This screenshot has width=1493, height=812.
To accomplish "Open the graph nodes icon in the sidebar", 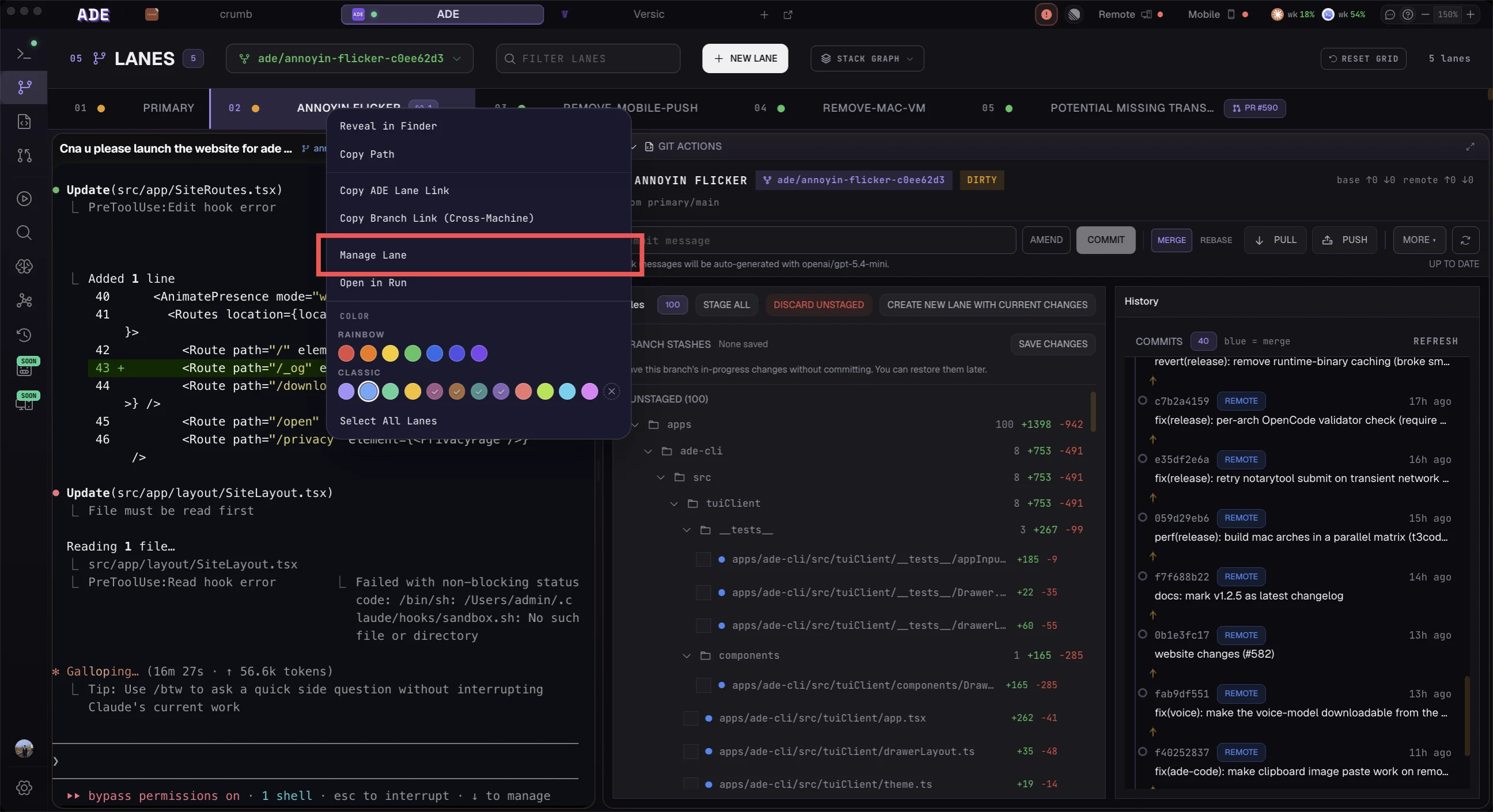I will tap(24, 300).
